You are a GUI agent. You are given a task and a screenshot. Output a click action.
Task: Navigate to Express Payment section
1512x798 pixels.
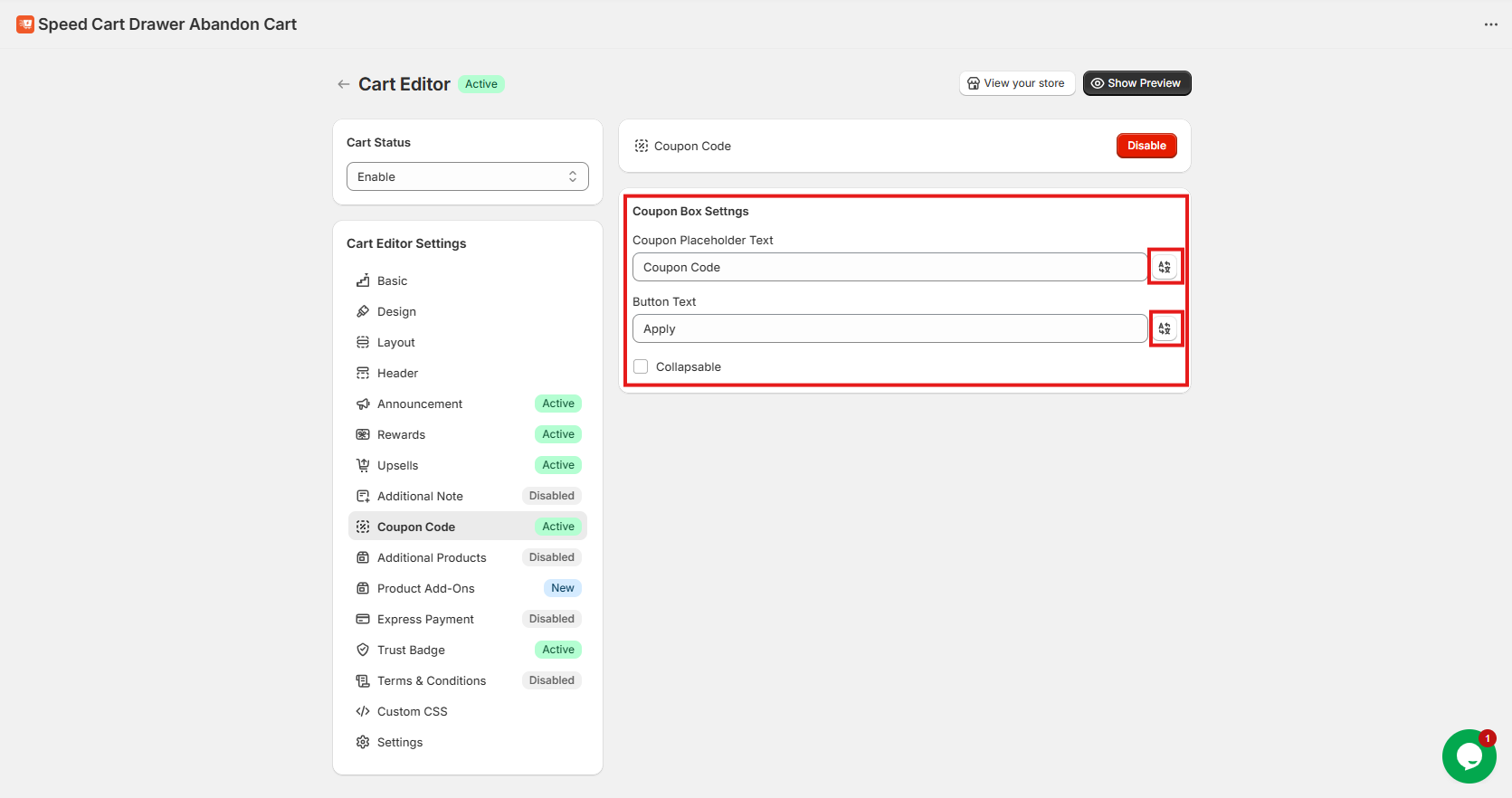[425, 619]
